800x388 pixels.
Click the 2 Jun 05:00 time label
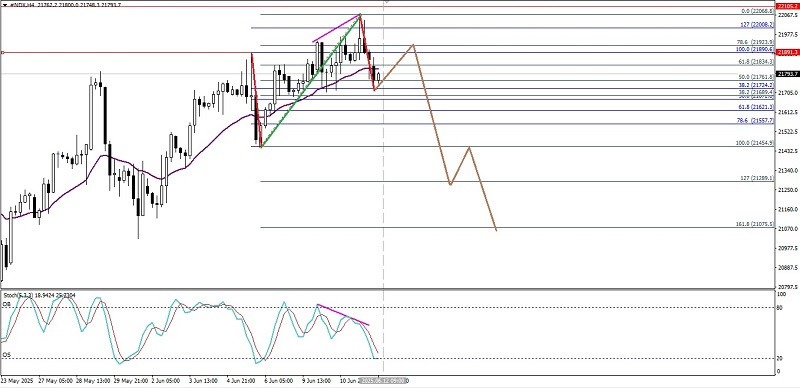tap(166, 381)
